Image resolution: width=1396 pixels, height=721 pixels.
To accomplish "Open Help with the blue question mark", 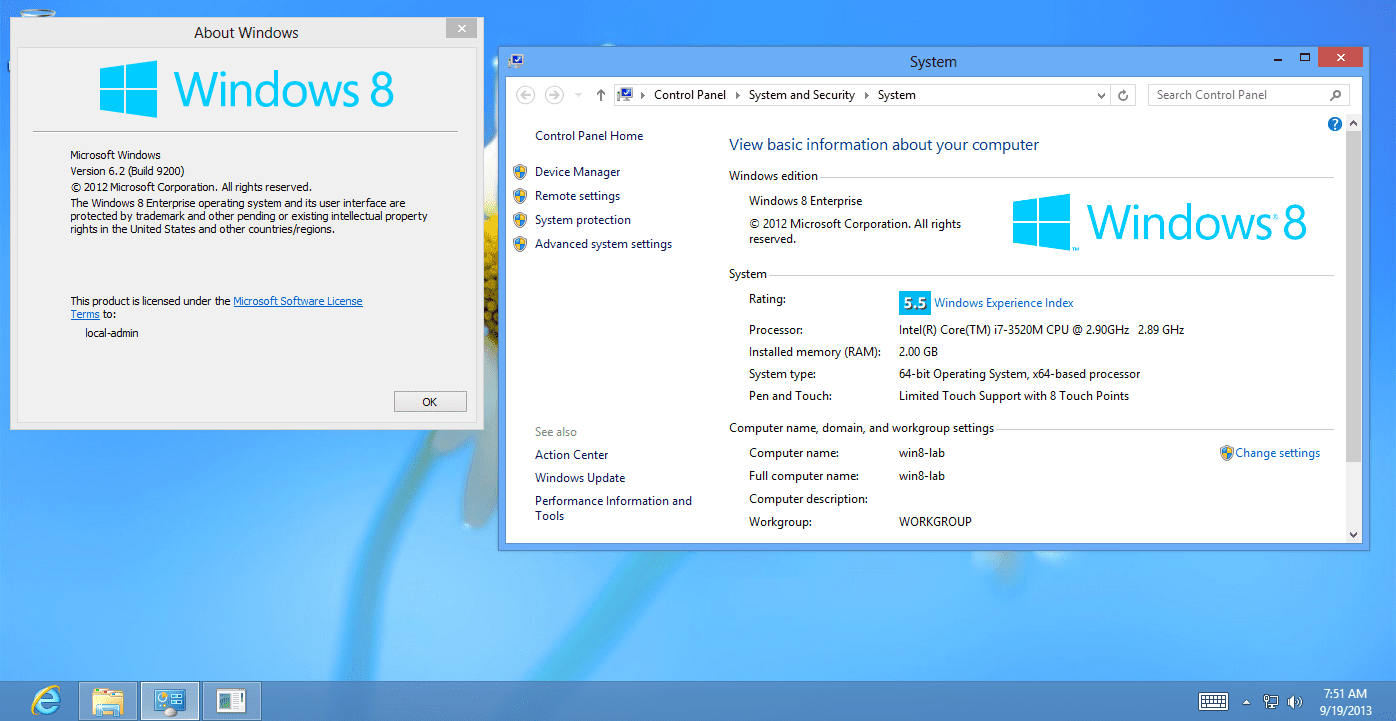I will tap(1335, 124).
